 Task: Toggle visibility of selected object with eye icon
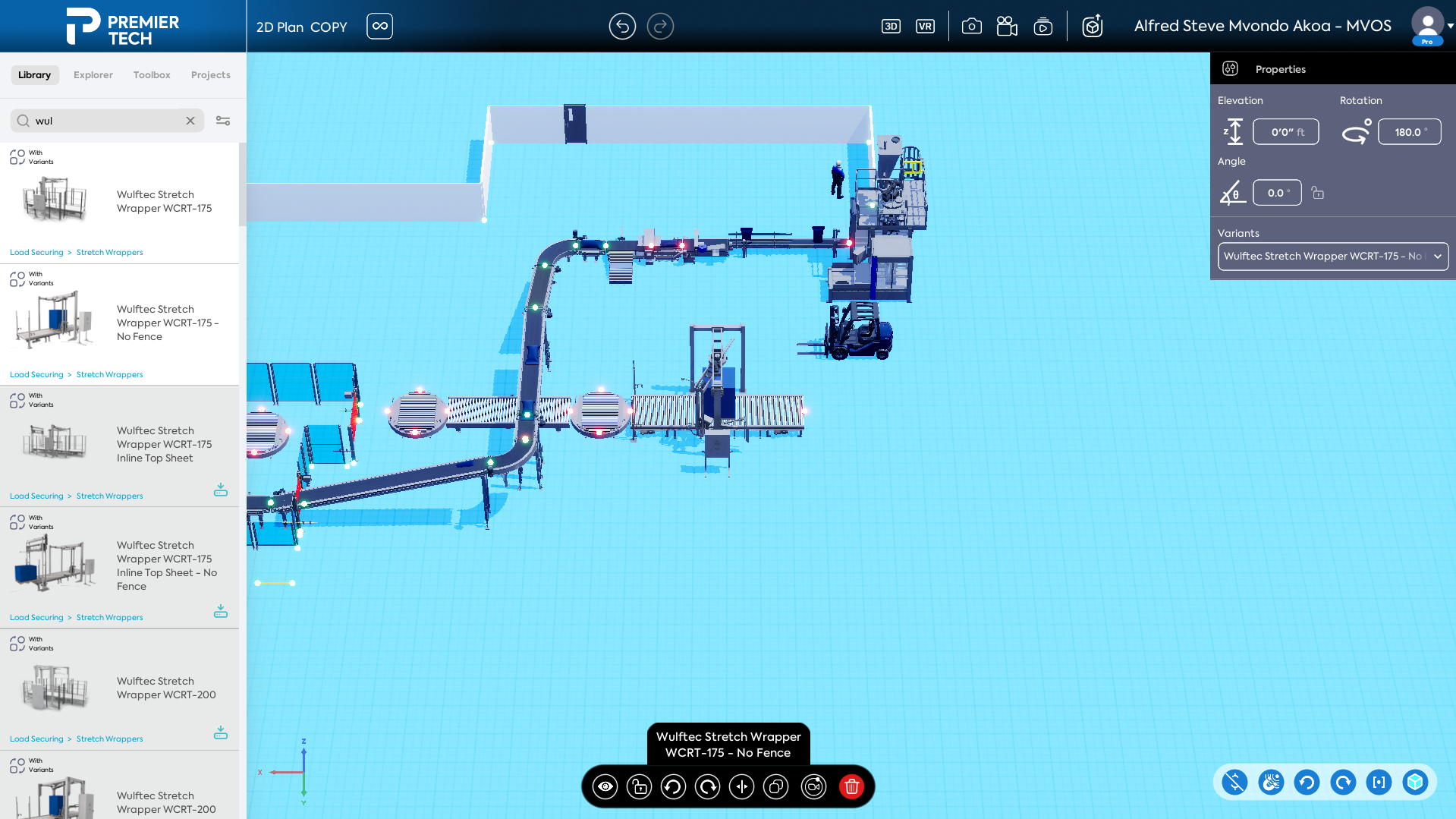point(605,786)
